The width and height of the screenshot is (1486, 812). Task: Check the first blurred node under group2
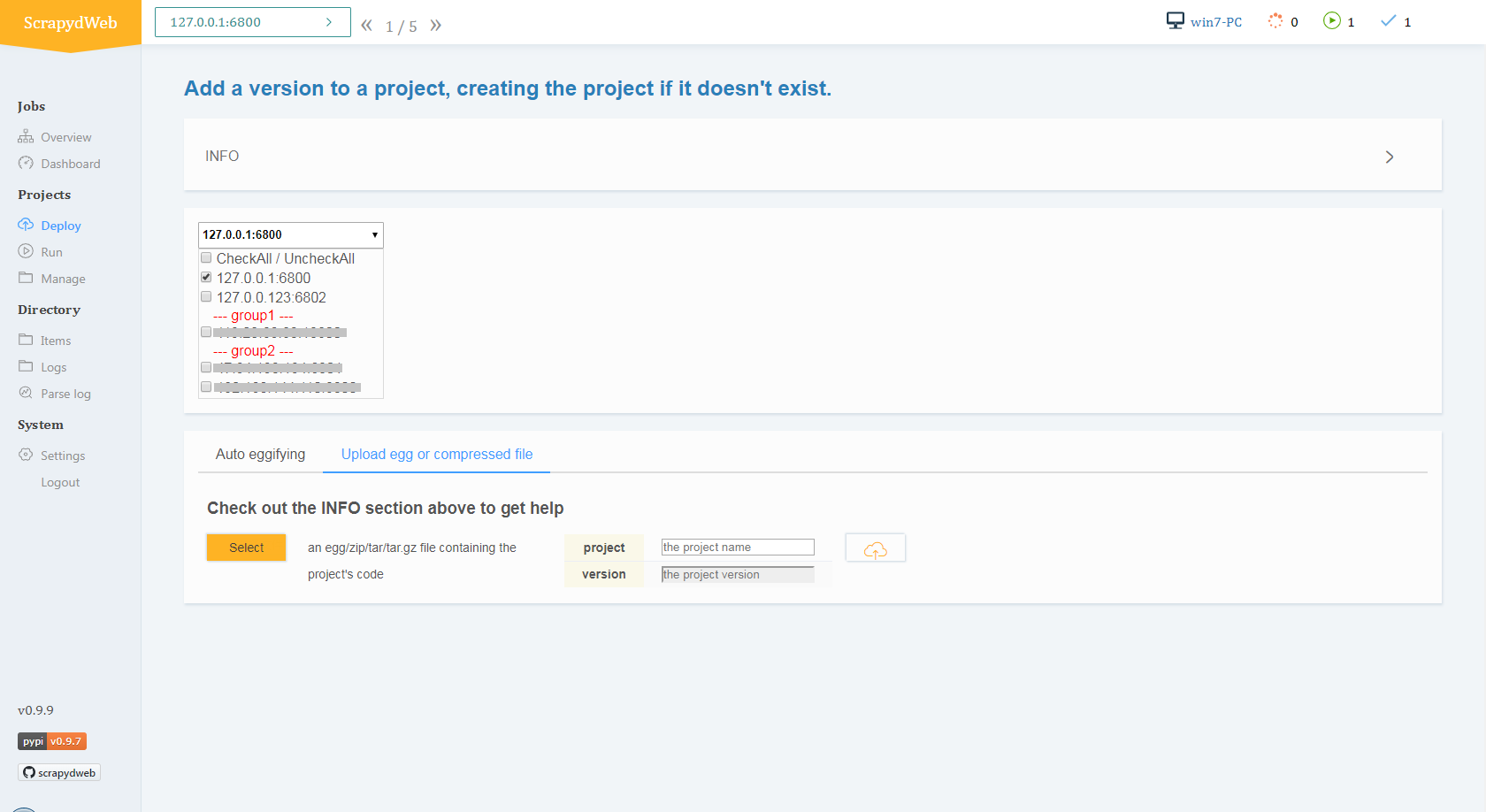click(x=206, y=368)
